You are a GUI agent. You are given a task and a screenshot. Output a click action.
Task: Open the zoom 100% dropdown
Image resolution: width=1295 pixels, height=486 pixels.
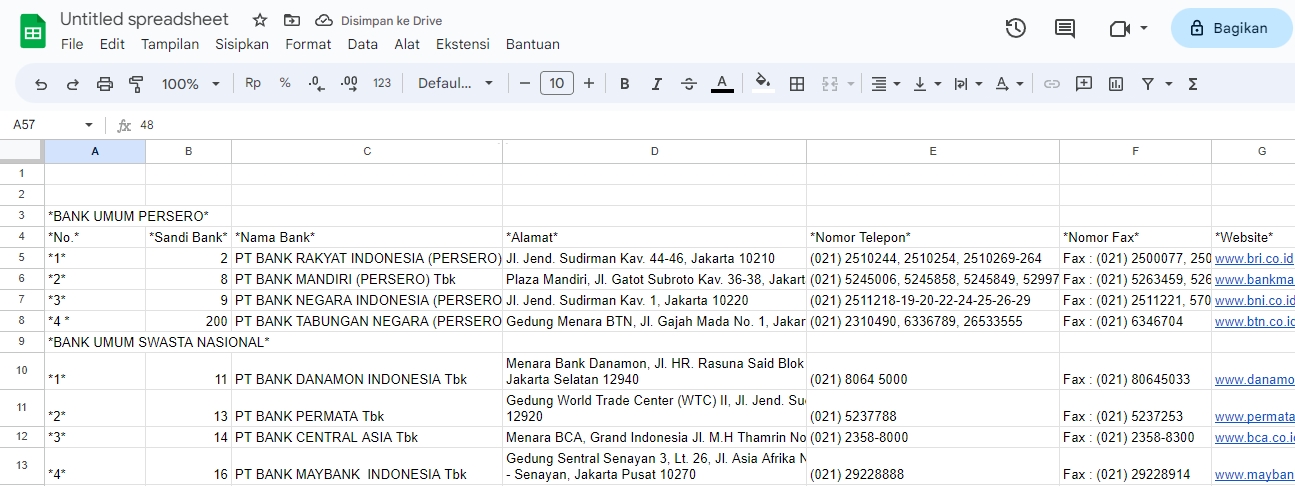tap(191, 84)
